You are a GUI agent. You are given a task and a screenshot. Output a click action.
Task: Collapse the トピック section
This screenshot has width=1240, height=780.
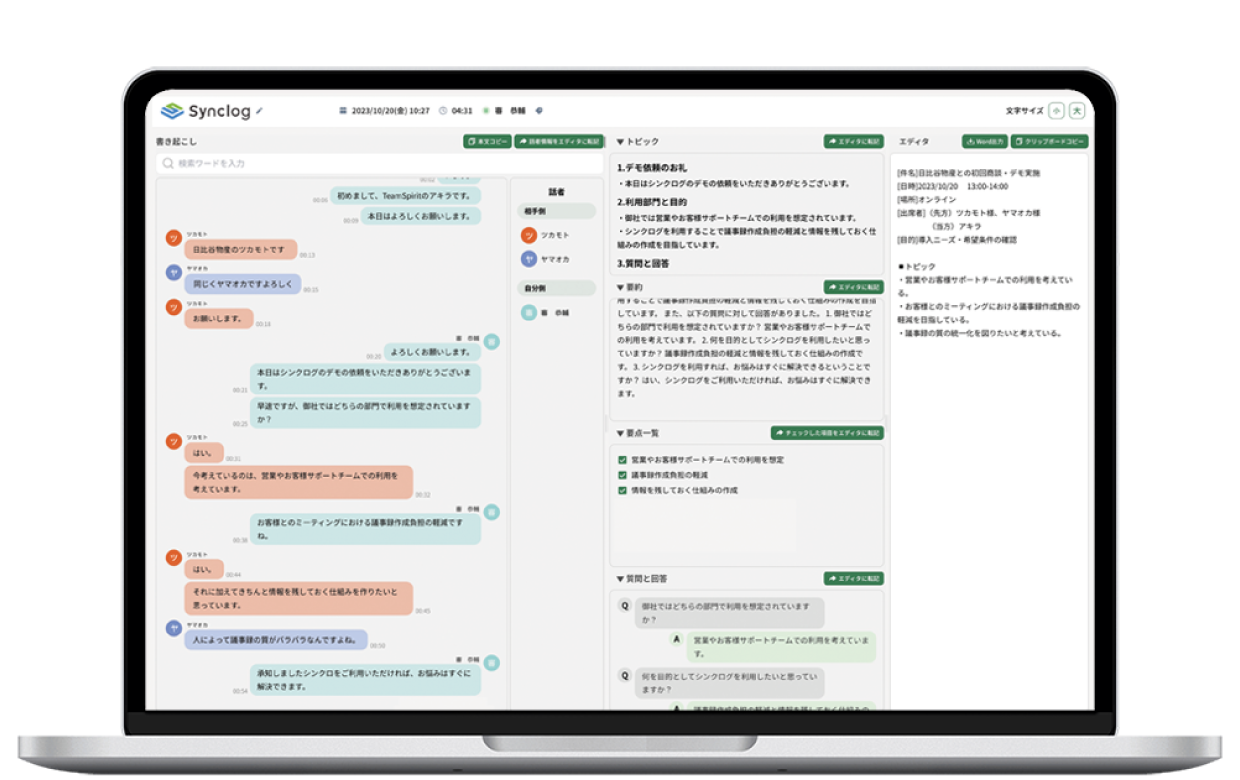tap(620, 142)
